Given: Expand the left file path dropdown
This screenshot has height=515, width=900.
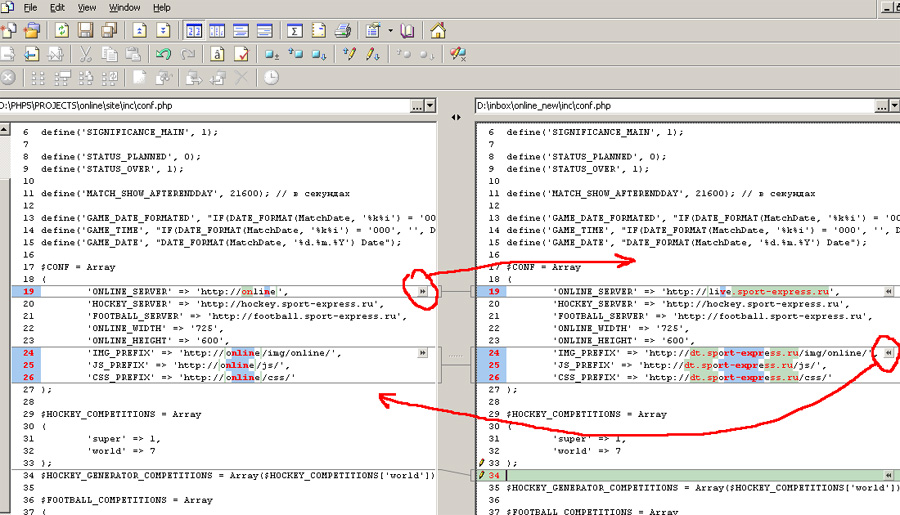Looking at the screenshot, I should click(430, 105).
